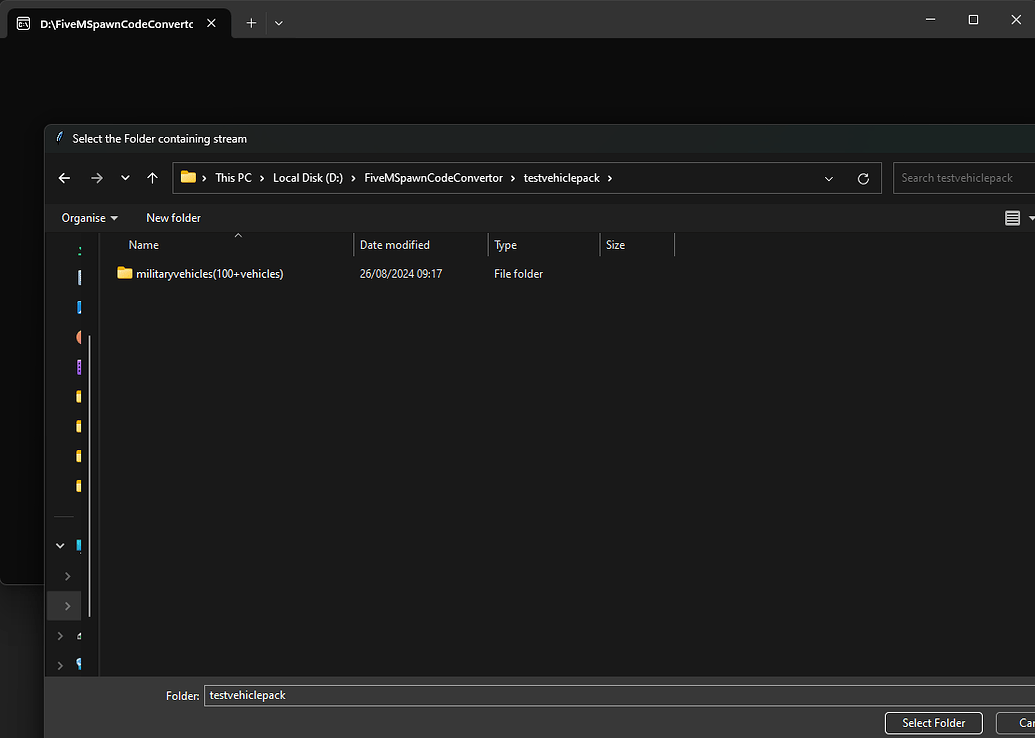Click the purple Gallery icon in the navigation pane
The width and height of the screenshot is (1035, 738).
tap(79, 367)
